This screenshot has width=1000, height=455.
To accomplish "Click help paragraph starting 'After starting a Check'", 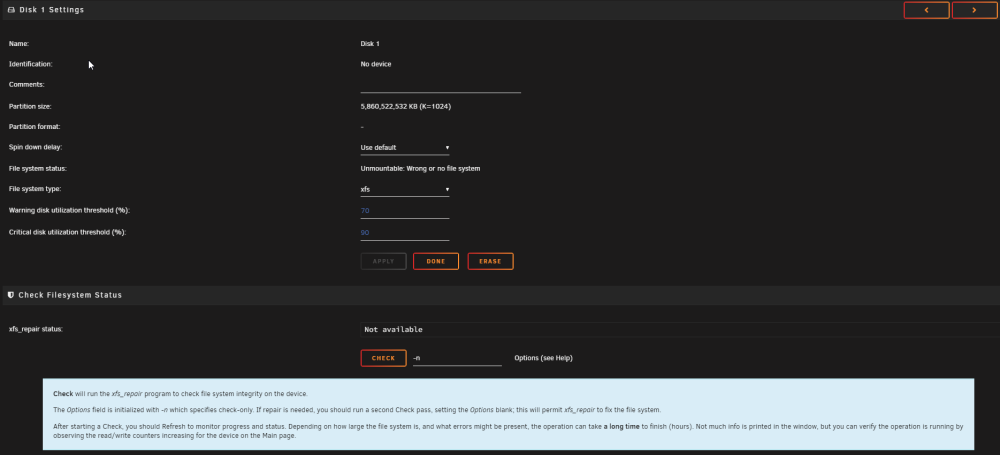I will [x=508, y=431].
